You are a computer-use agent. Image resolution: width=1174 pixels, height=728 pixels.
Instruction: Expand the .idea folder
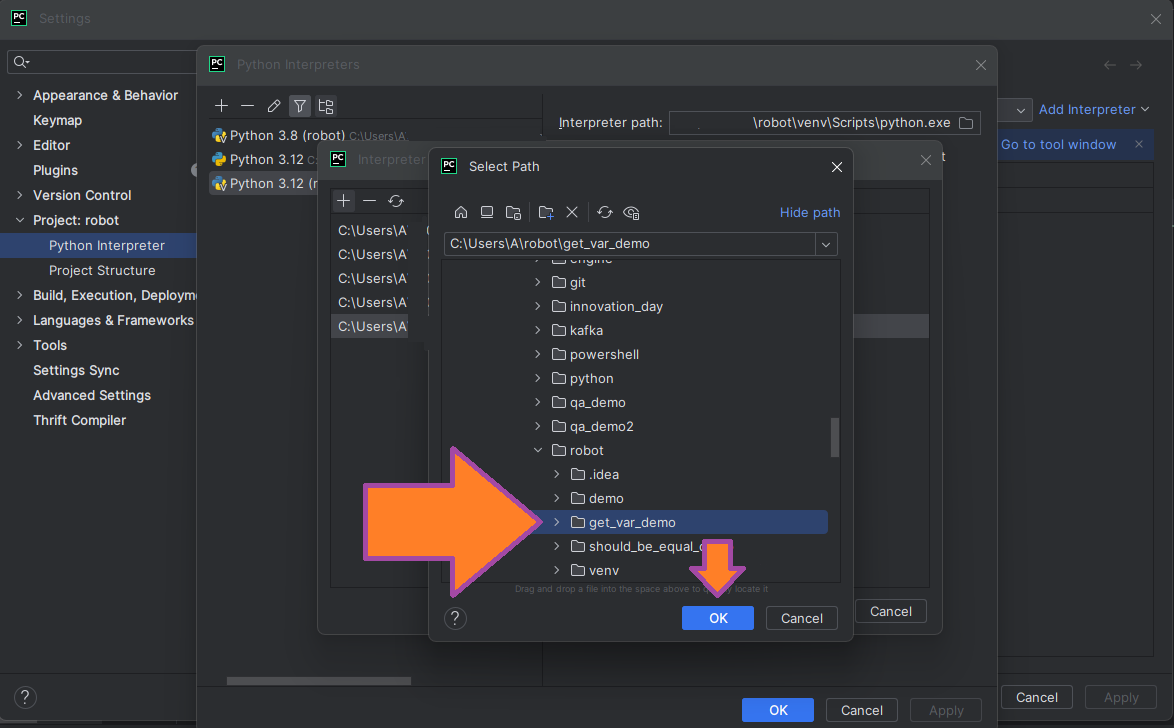[556, 474]
